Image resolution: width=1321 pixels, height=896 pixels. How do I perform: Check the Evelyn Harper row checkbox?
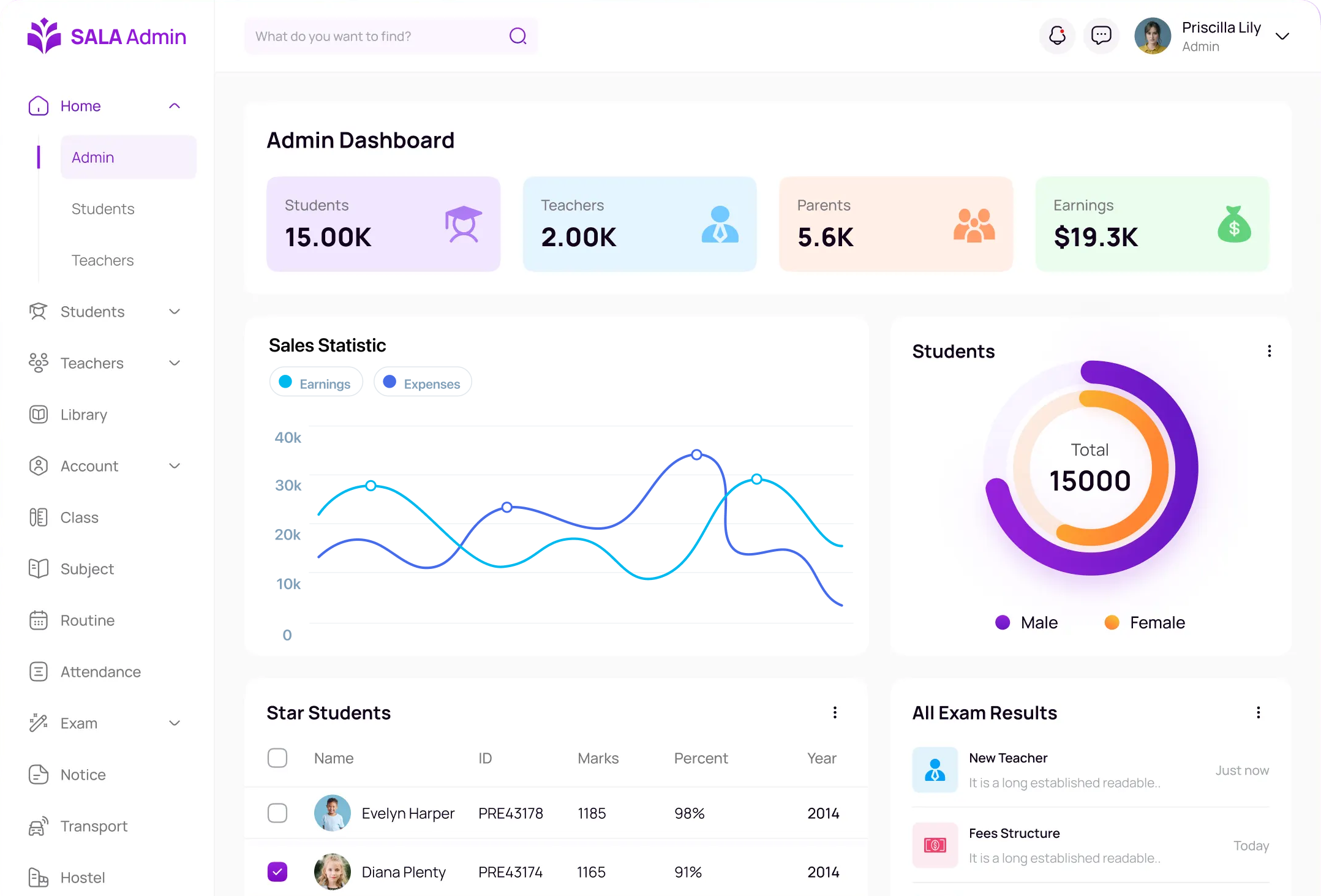tap(277, 813)
